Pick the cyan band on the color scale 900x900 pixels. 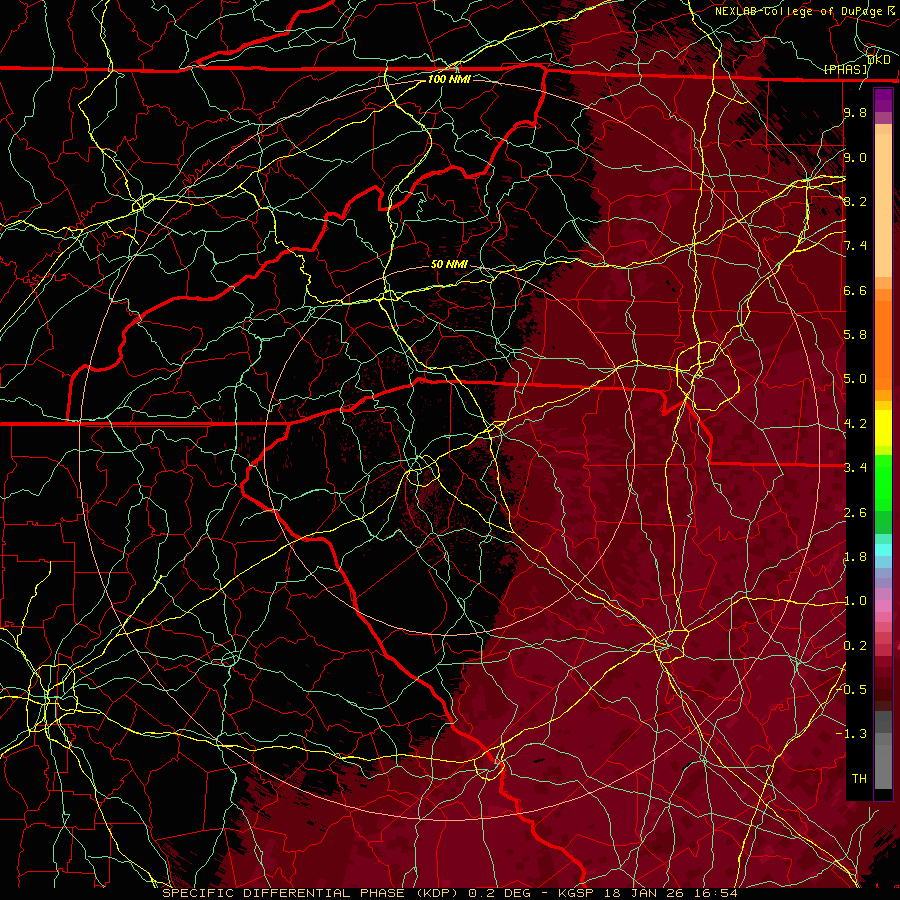coord(883,549)
